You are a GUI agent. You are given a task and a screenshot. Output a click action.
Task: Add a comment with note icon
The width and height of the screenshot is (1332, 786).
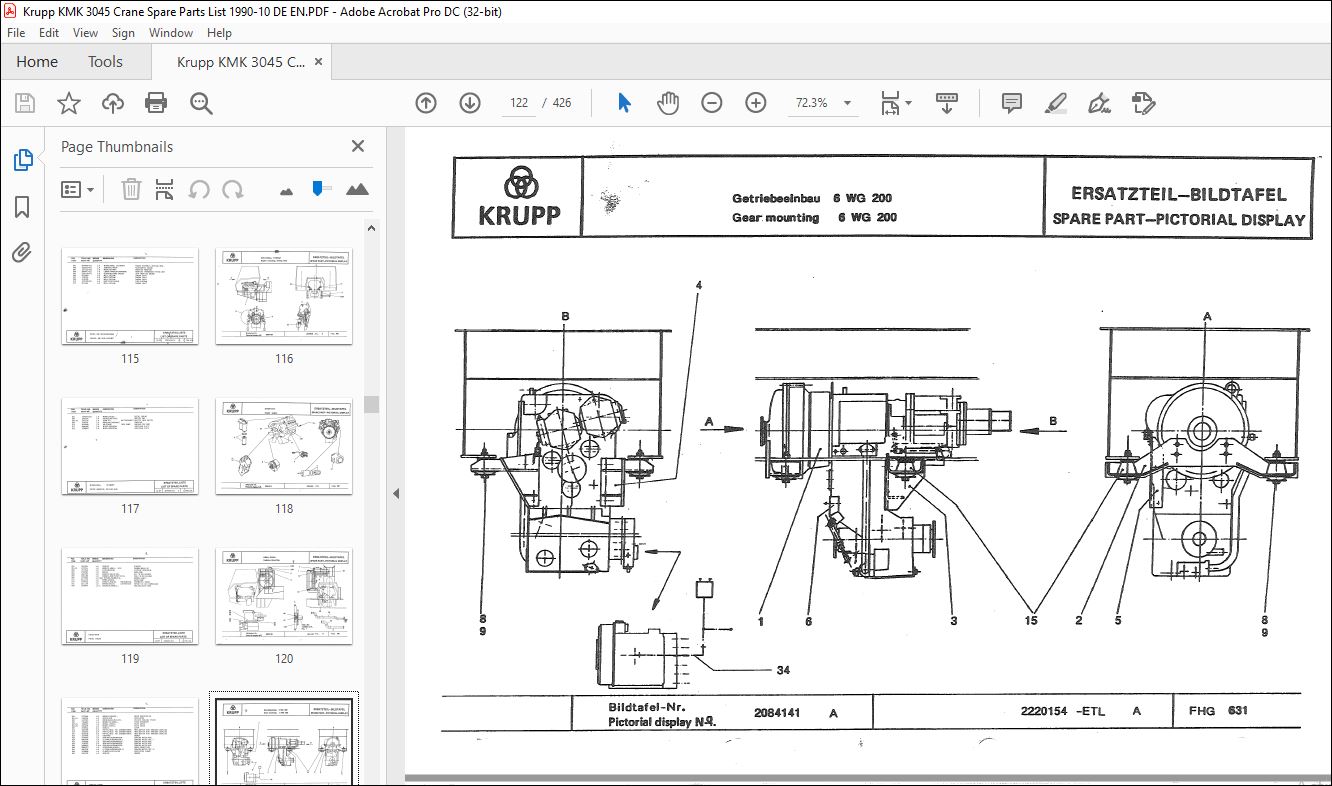[1011, 103]
